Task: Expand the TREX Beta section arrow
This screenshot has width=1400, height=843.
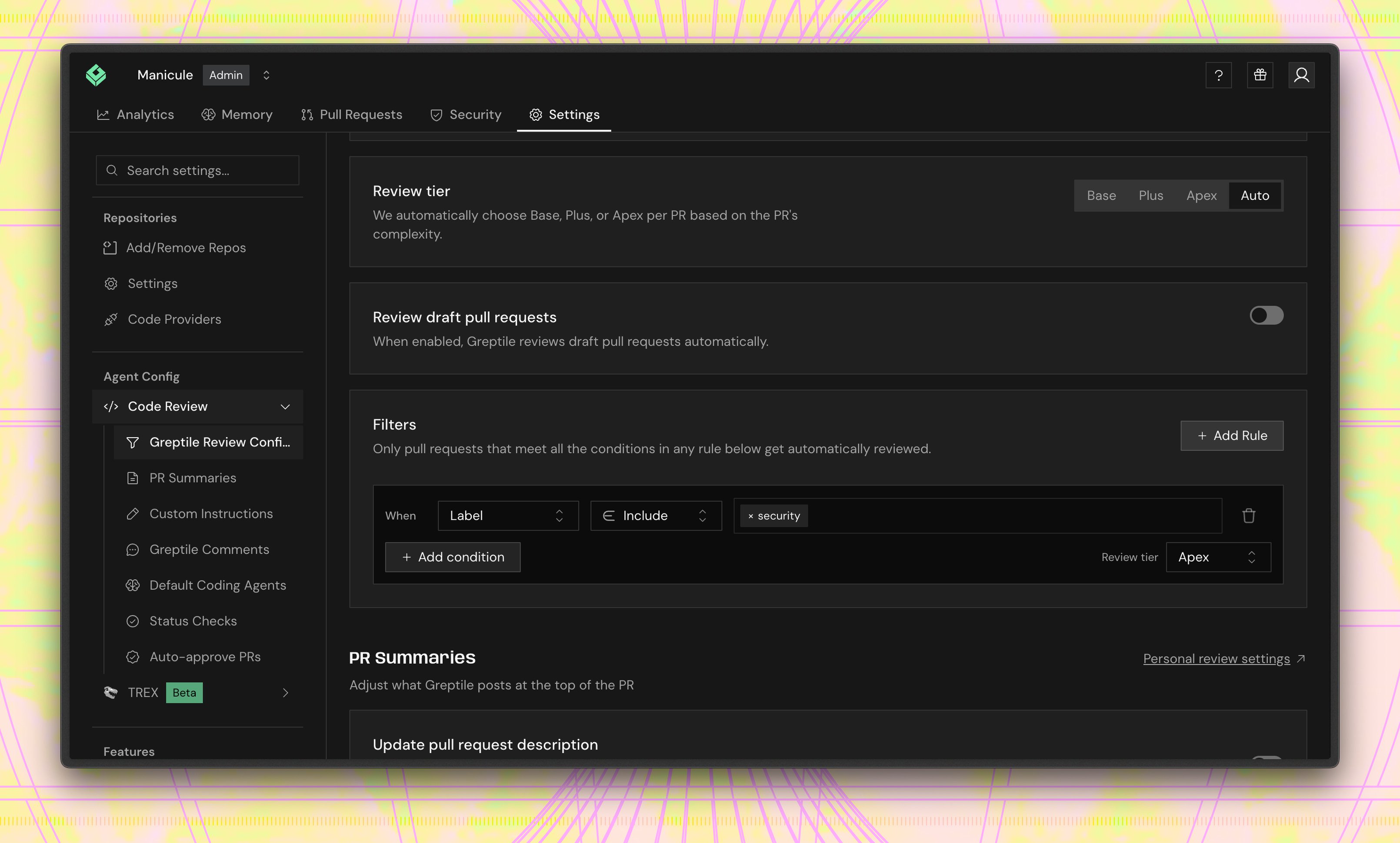Action: pos(285,693)
